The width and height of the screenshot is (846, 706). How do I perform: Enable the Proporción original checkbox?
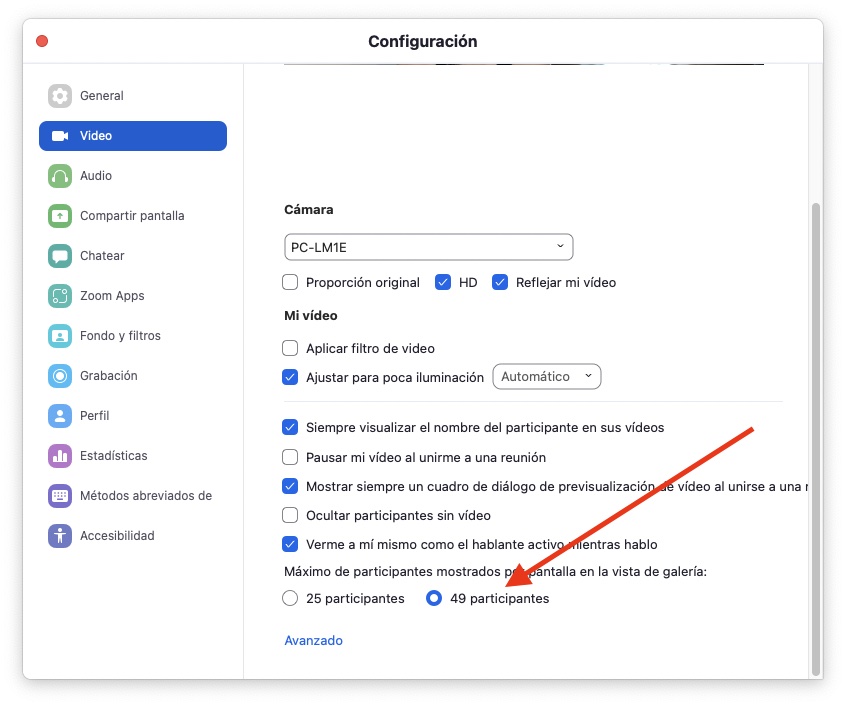pyautogui.click(x=291, y=282)
